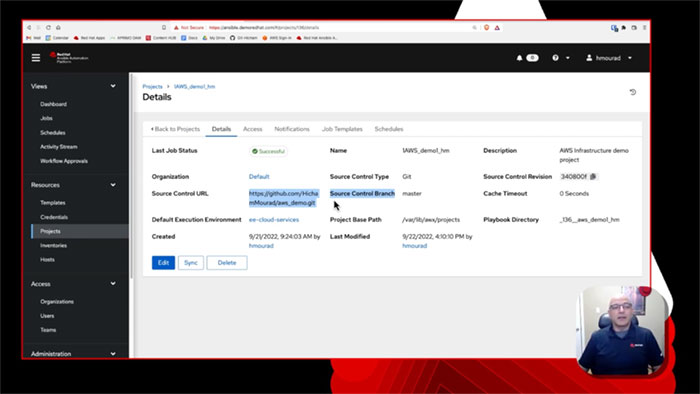Open Templates in the sidebar
The width and height of the screenshot is (700, 394).
tap(53, 203)
